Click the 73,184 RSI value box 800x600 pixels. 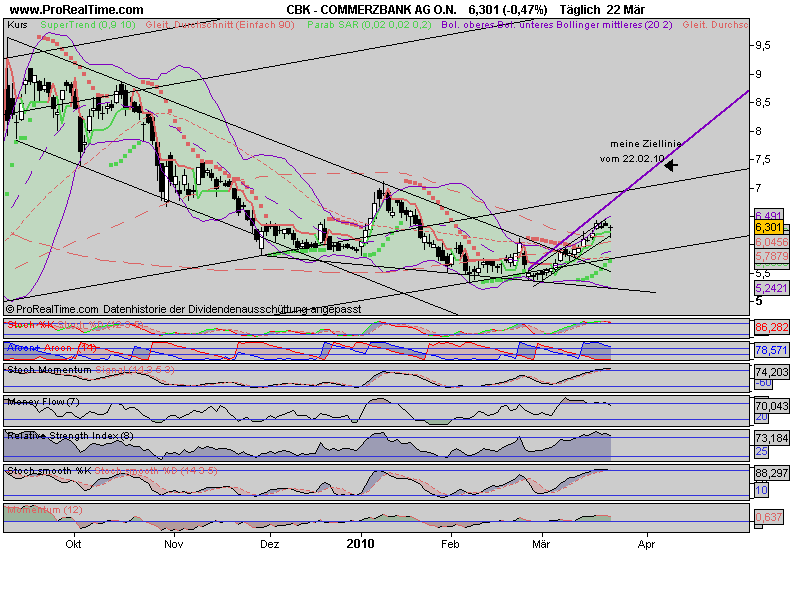pyautogui.click(x=771, y=438)
